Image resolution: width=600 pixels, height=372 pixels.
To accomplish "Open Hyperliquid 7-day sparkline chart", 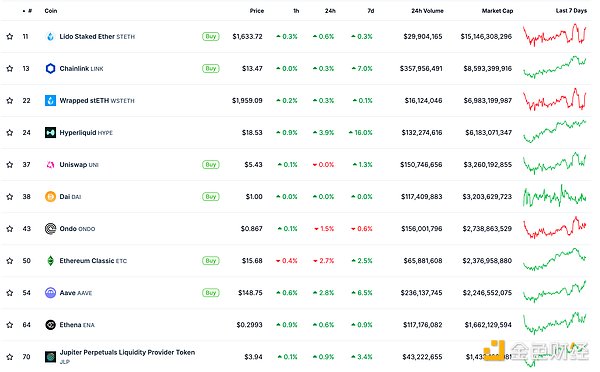I will pos(554,132).
